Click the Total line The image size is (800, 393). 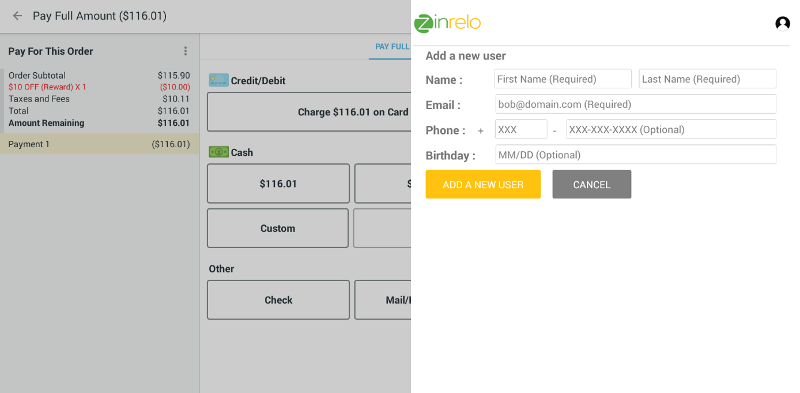coord(99,111)
